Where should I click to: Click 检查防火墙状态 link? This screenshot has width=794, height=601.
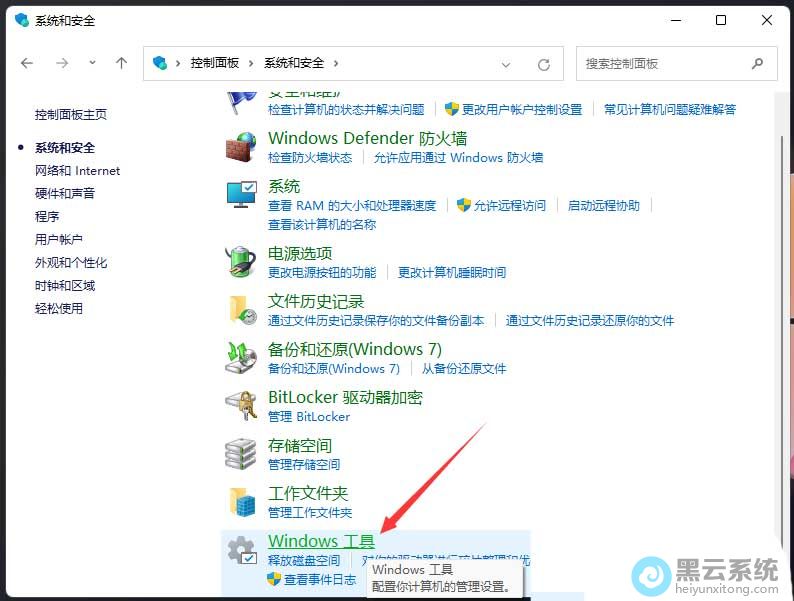[x=310, y=158]
